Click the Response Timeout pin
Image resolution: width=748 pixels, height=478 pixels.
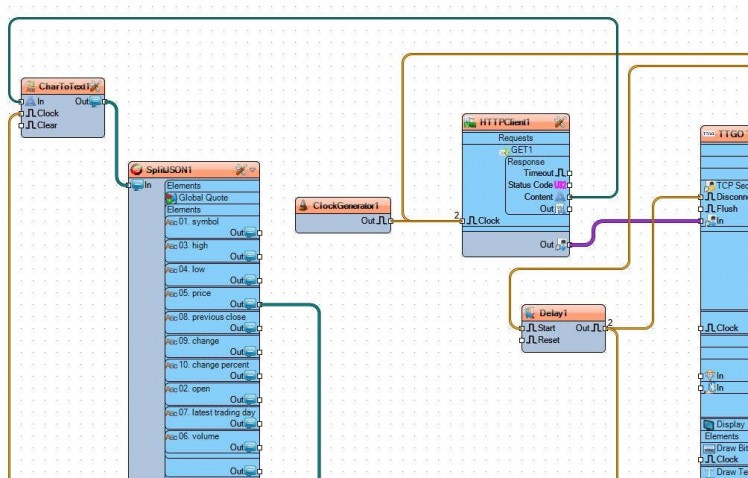(x=570, y=173)
